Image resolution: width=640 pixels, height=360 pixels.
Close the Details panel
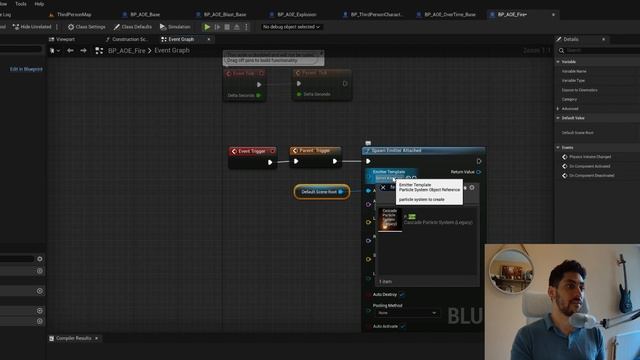click(x=604, y=40)
